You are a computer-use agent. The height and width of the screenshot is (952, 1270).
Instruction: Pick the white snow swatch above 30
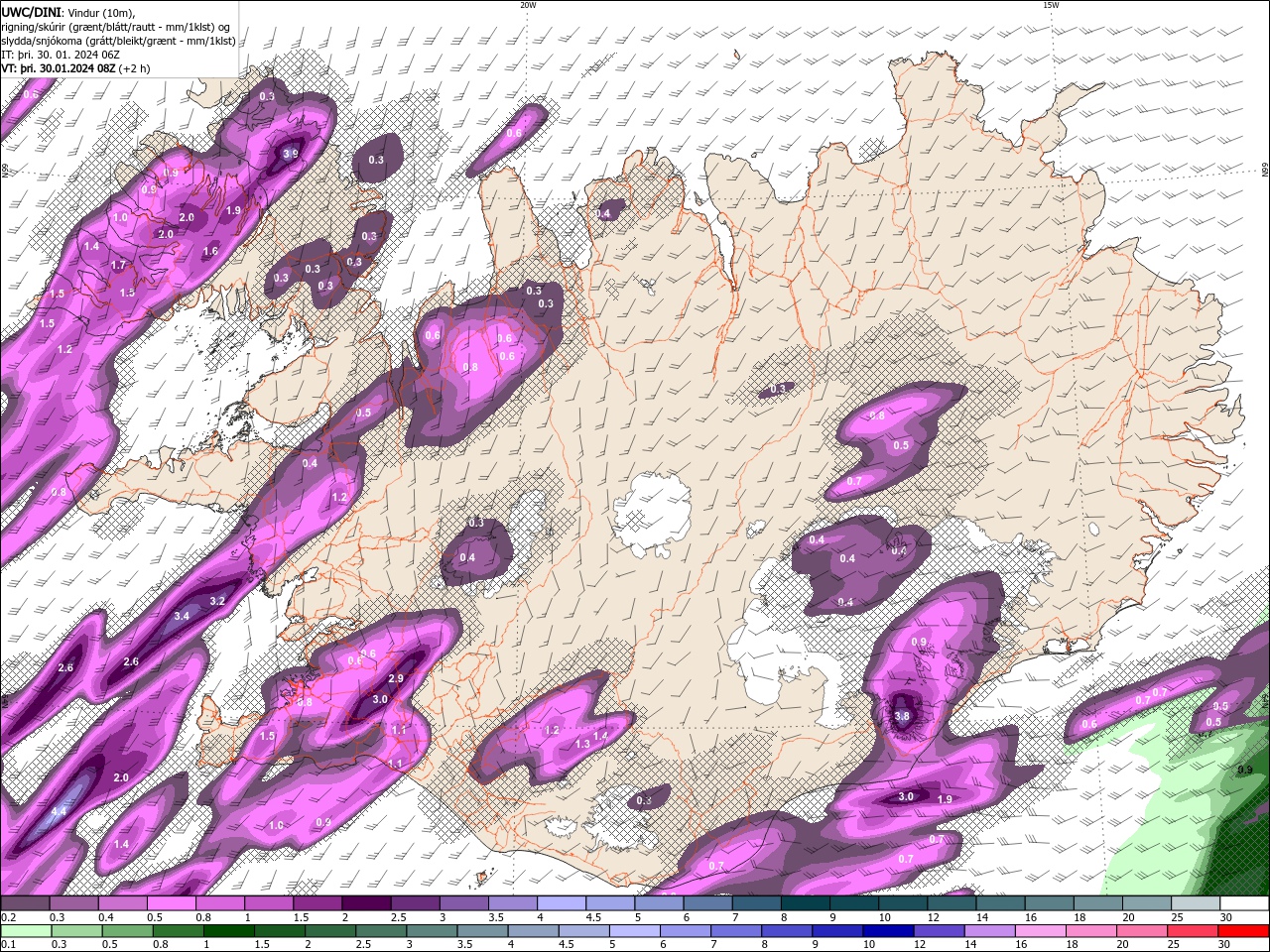coord(1245,903)
